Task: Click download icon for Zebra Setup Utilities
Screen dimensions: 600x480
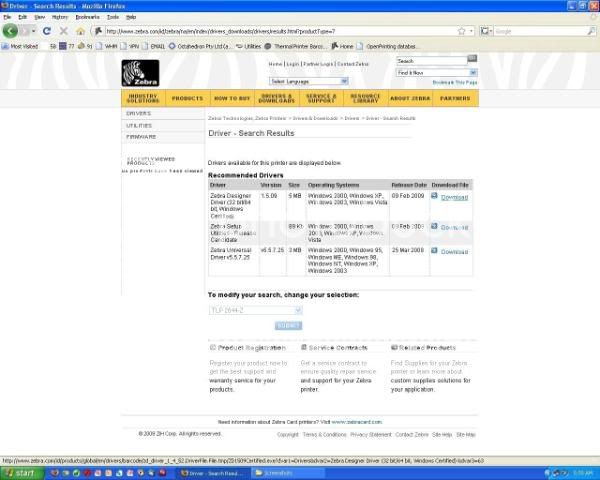Action: point(434,226)
